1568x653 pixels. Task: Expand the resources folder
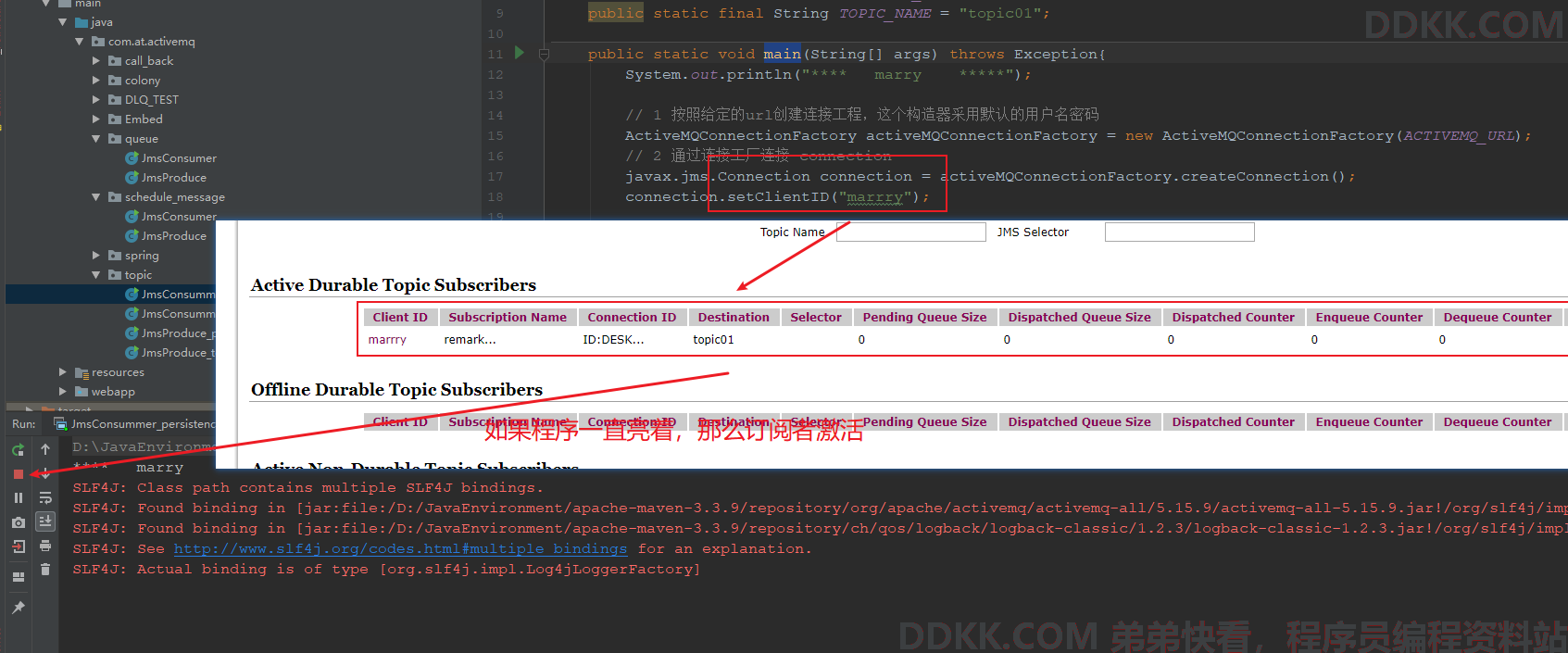[62, 372]
